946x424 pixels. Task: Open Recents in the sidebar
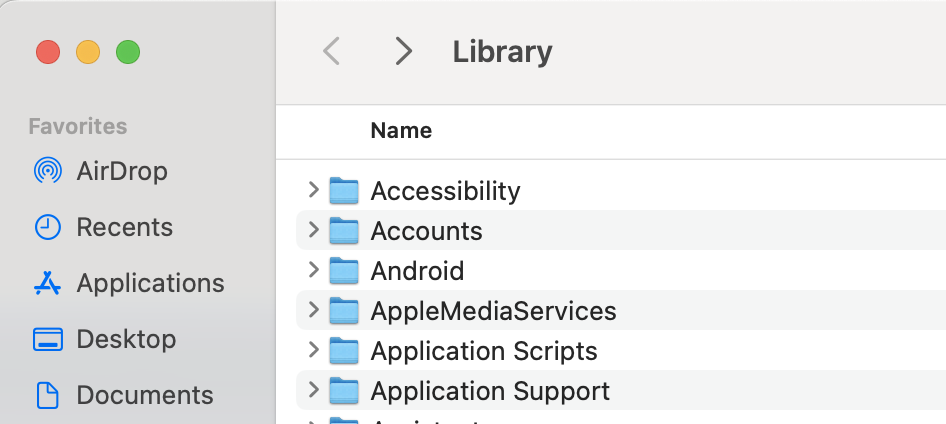point(124,227)
